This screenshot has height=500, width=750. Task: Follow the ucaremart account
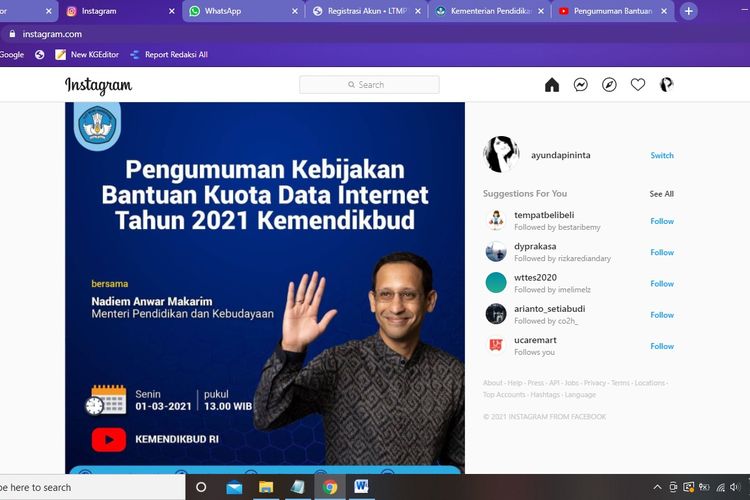(662, 346)
